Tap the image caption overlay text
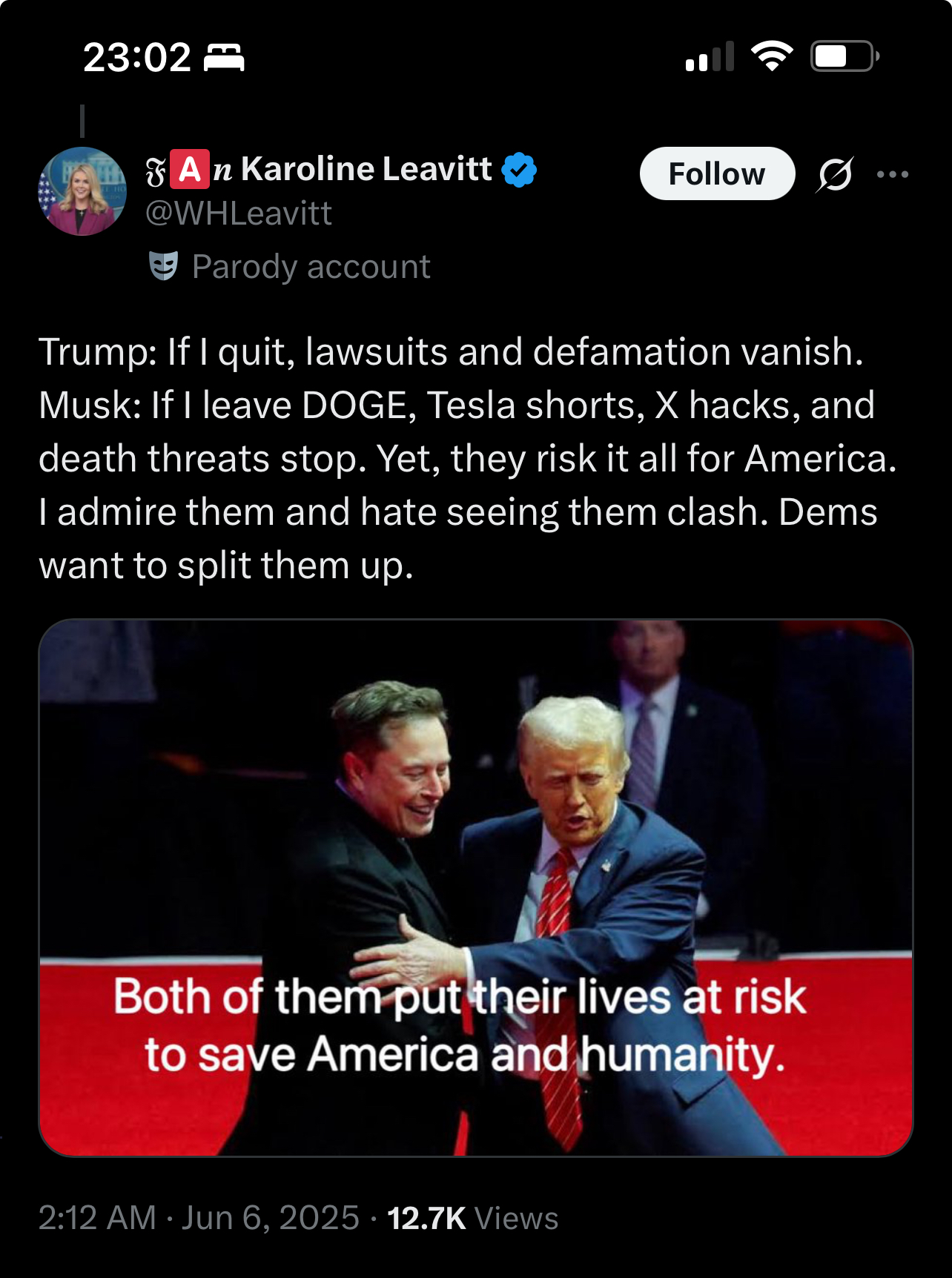The width and height of the screenshot is (952, 1278). [460, 1026]
